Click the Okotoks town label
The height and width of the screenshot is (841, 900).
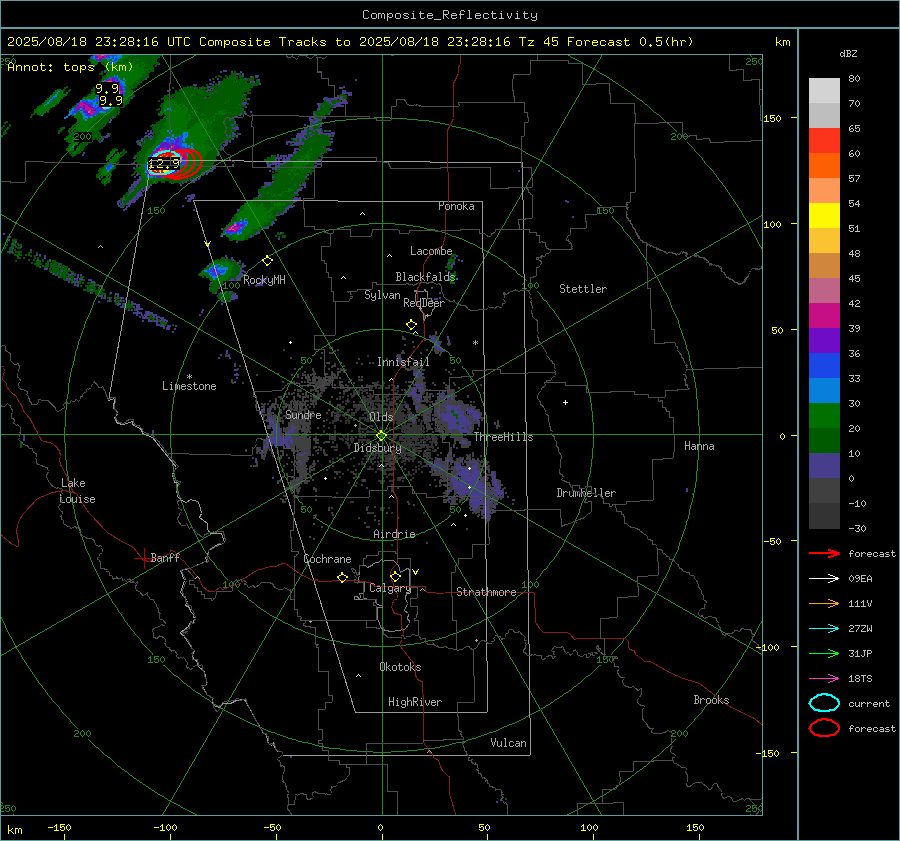point(400,667)
